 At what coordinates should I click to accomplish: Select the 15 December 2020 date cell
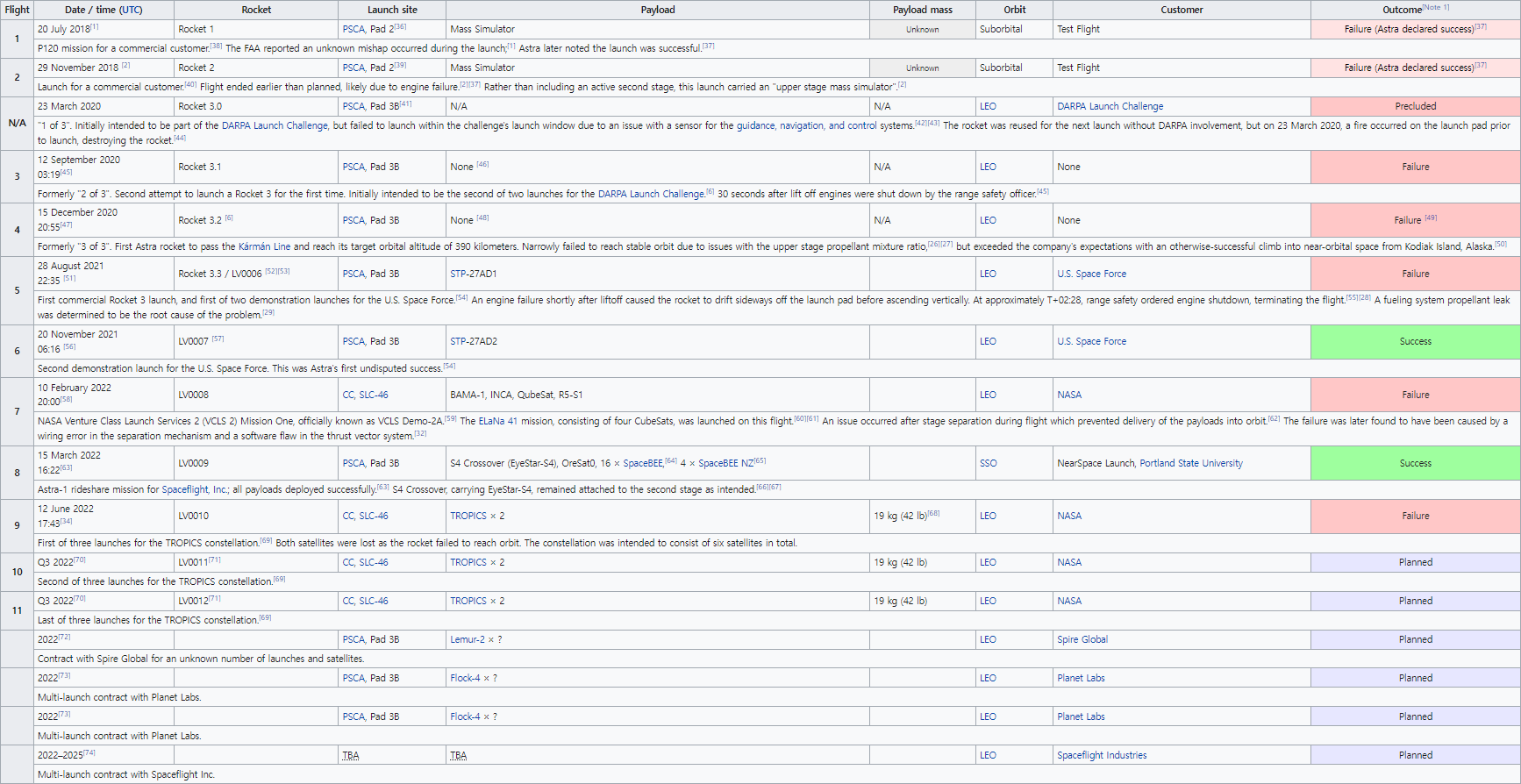click(104, 220)
